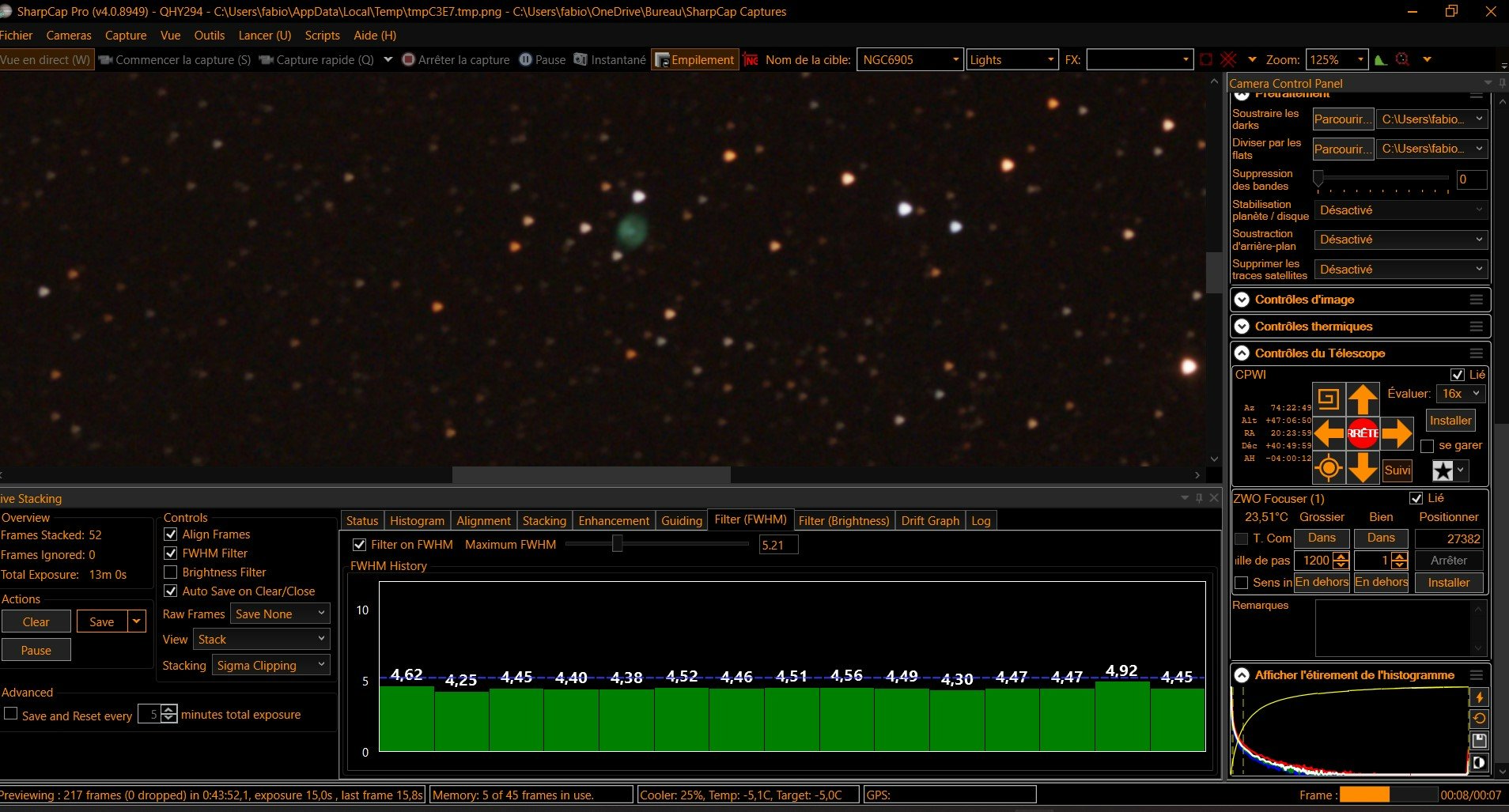
Task: Uncheck the ZWO Focuser Lié checkbox
Action: (1416, 498)
